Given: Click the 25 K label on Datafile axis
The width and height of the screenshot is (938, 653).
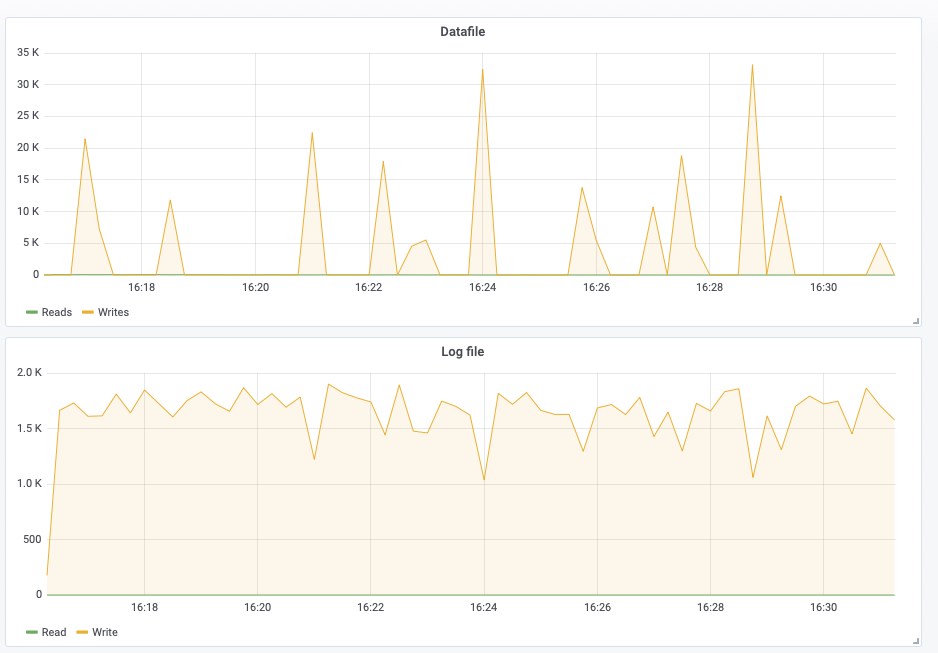Looking at the screenshot, I should 28,115.
